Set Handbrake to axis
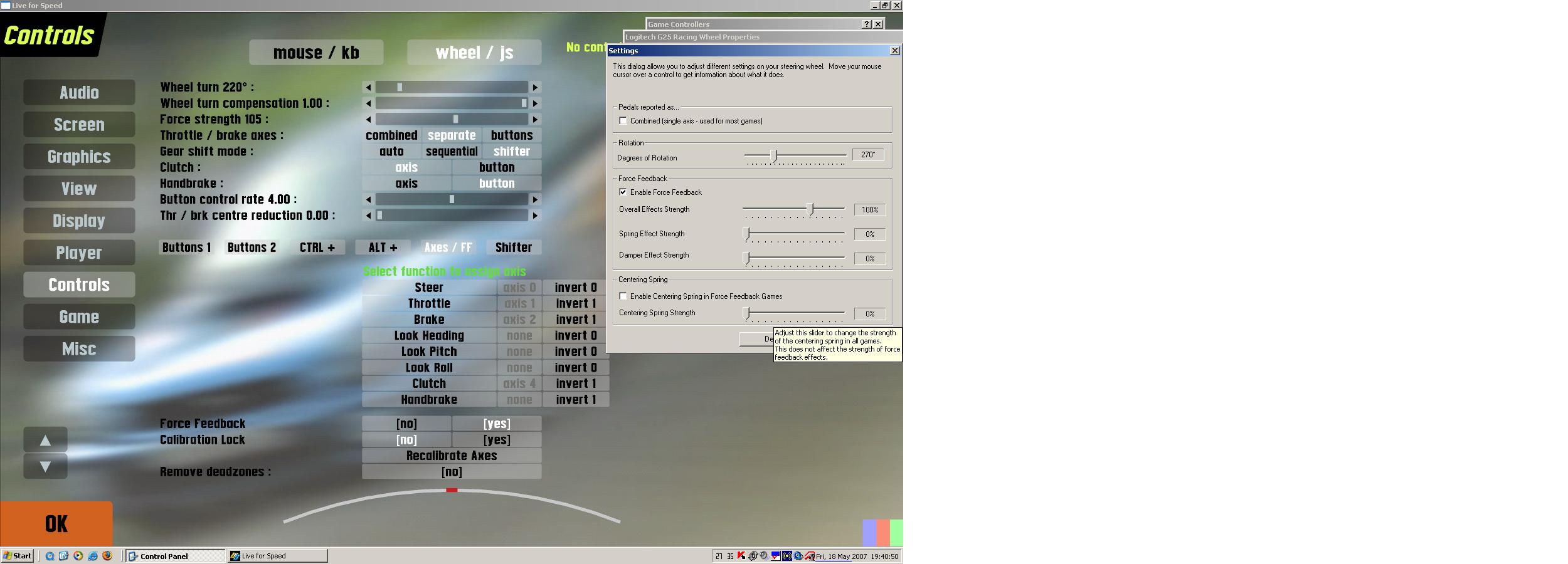Screen dimensions: 1568x564 406,184
